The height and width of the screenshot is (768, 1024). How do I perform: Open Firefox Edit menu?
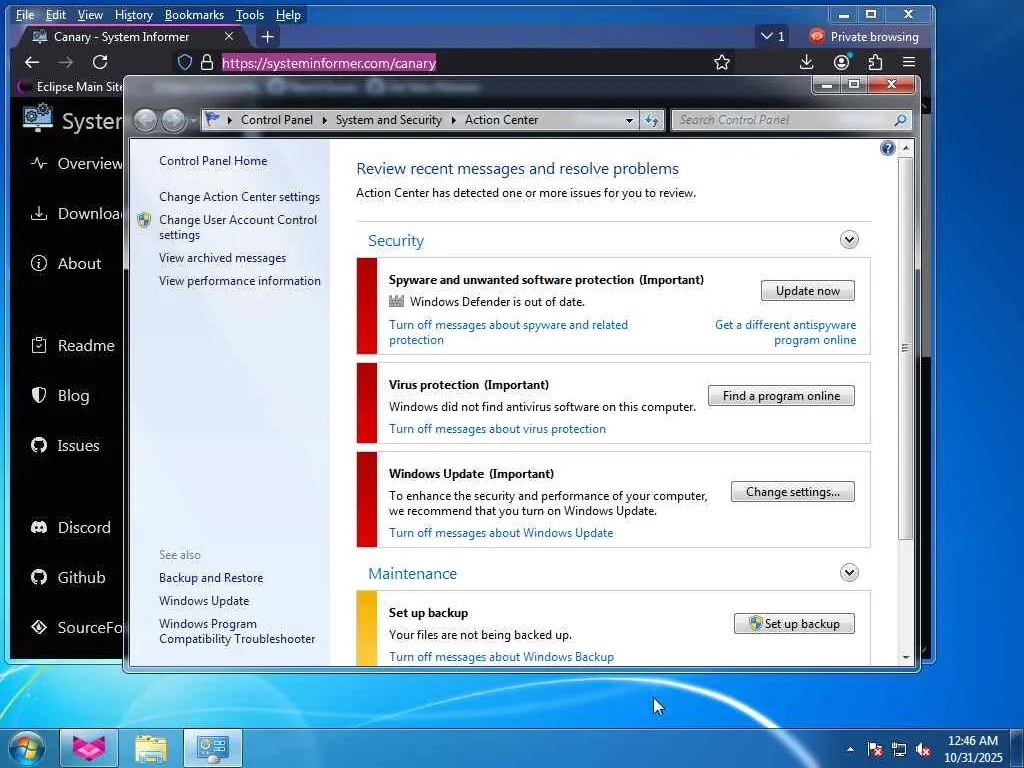pos(56,14)
